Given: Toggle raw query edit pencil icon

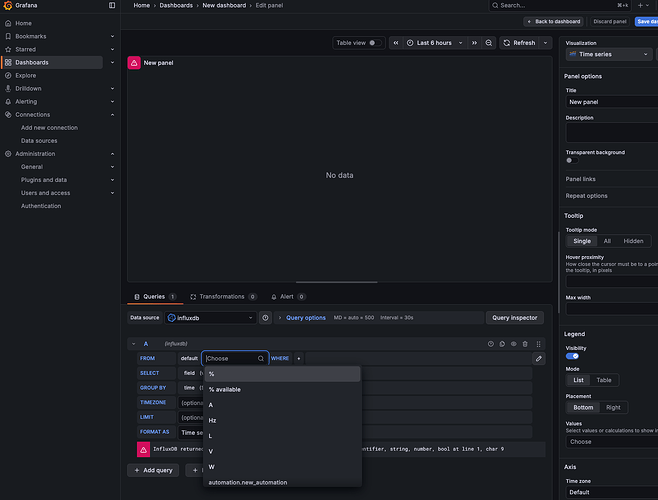Looking at the screenshot, I should coord(539,359).
